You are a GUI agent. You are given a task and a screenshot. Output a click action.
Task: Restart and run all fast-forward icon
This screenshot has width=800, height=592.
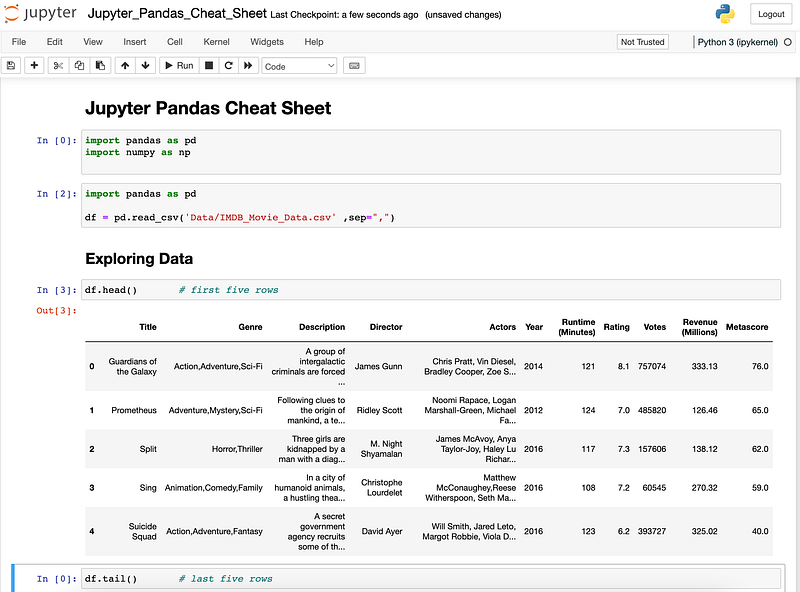click(248, 66)
